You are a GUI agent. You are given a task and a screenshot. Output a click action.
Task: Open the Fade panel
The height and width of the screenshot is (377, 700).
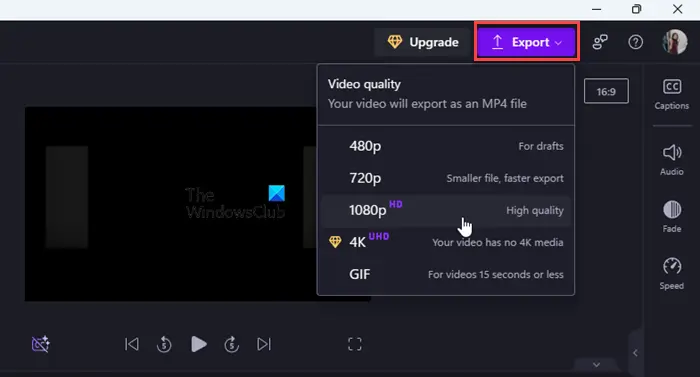click(x=671, y=217)
